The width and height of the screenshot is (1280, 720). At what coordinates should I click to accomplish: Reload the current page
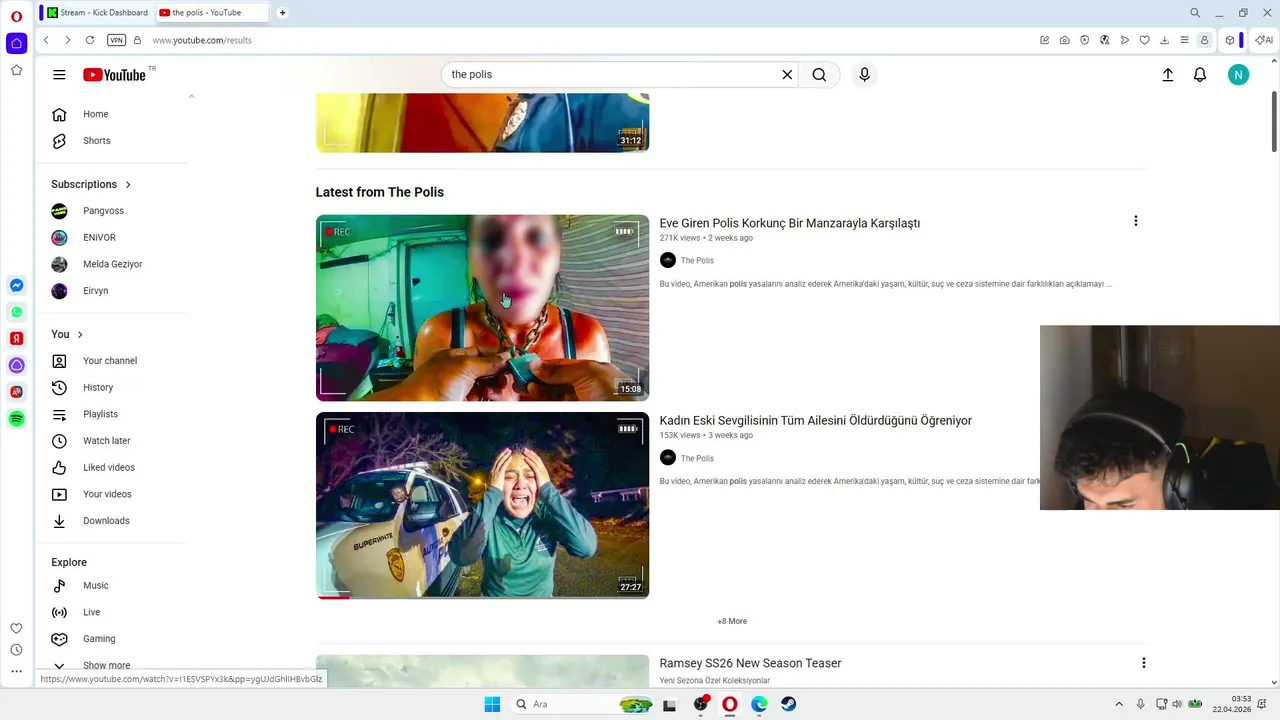pyautogui.click(x=90, y=40)
